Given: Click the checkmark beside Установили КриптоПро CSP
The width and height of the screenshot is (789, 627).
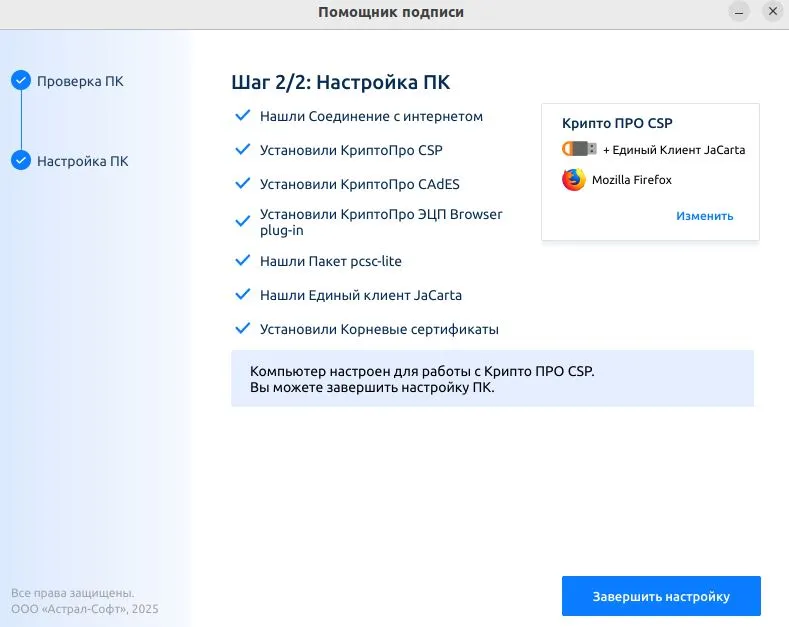Looking at the screenshot, I should click(x=243, y=149).
